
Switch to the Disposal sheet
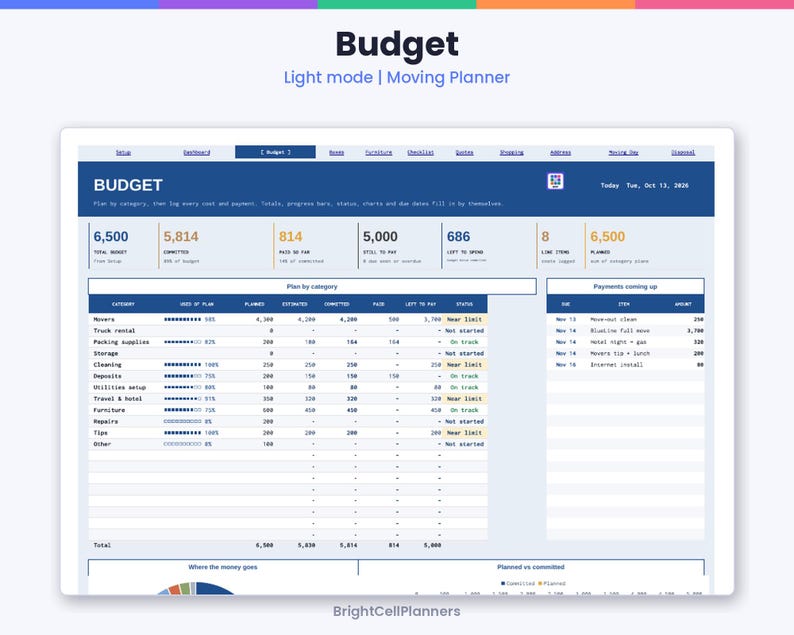pyautogui.click(x=683, y=152)
